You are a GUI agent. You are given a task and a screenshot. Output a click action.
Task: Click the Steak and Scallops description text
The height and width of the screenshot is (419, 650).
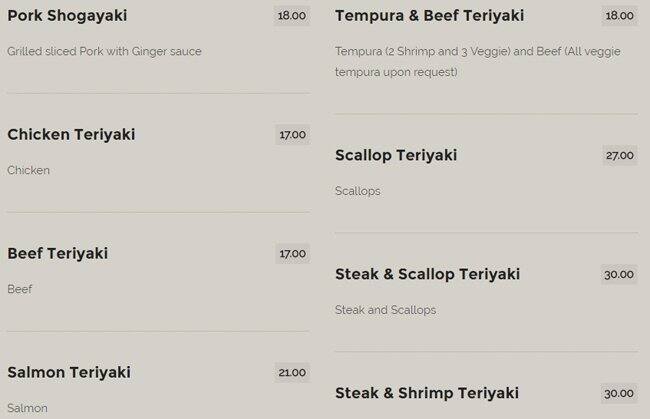click(385, 310)
